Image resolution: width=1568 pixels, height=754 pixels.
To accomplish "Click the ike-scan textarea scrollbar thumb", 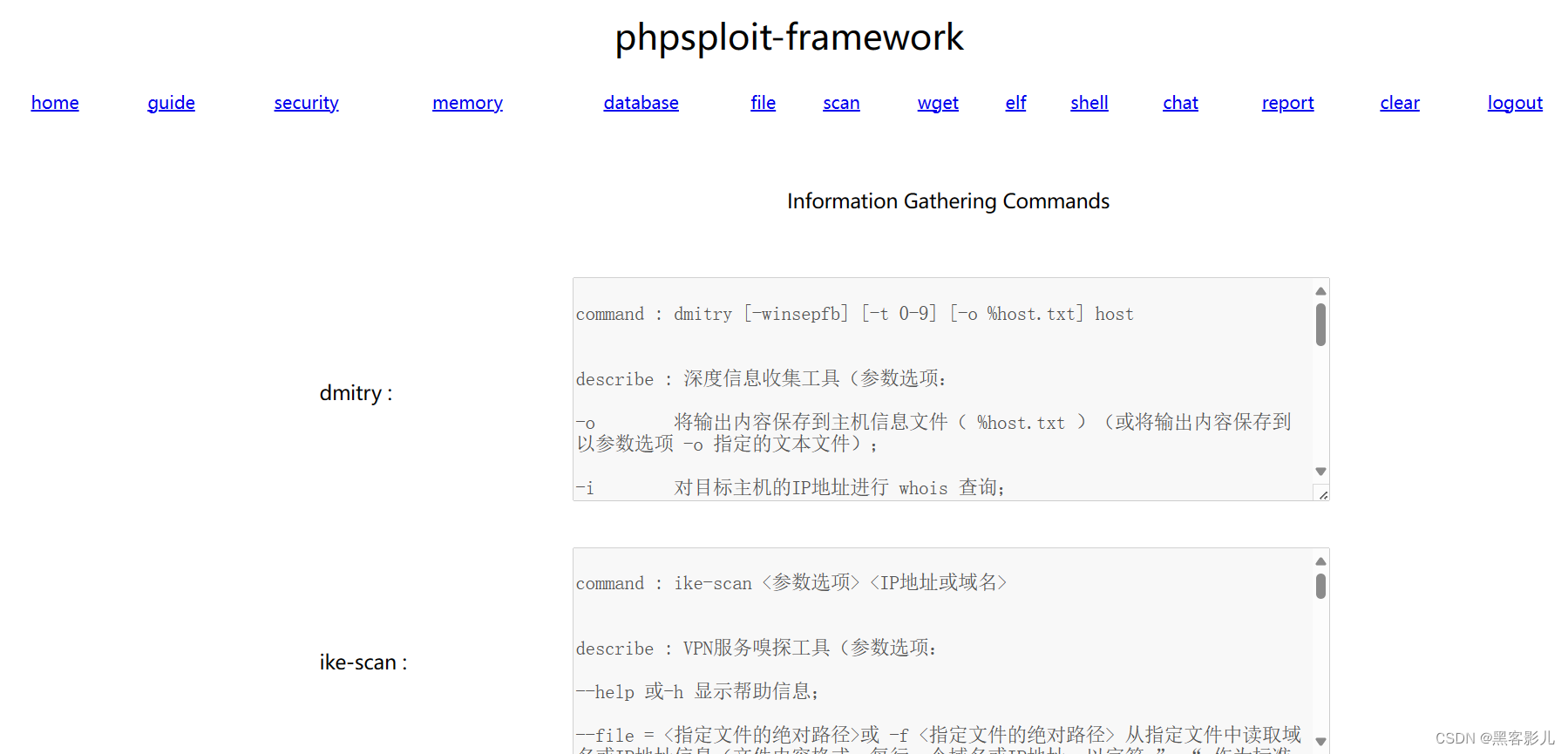I will point(1320,586).
